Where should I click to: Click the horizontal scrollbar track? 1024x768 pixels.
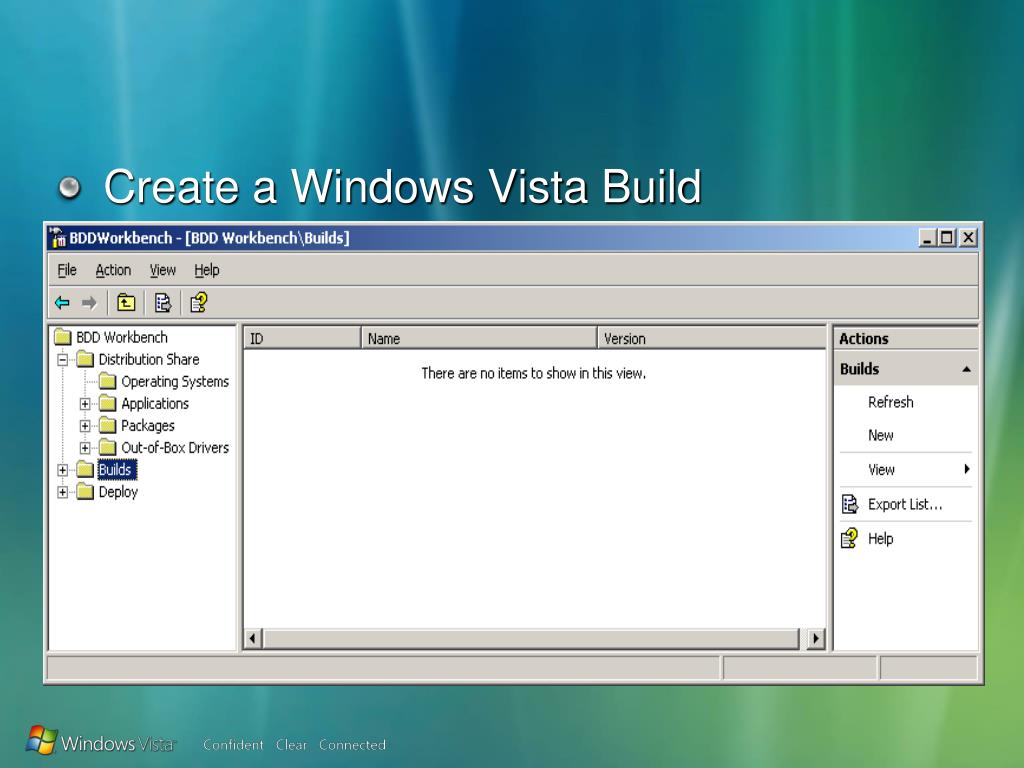(531, 638)
